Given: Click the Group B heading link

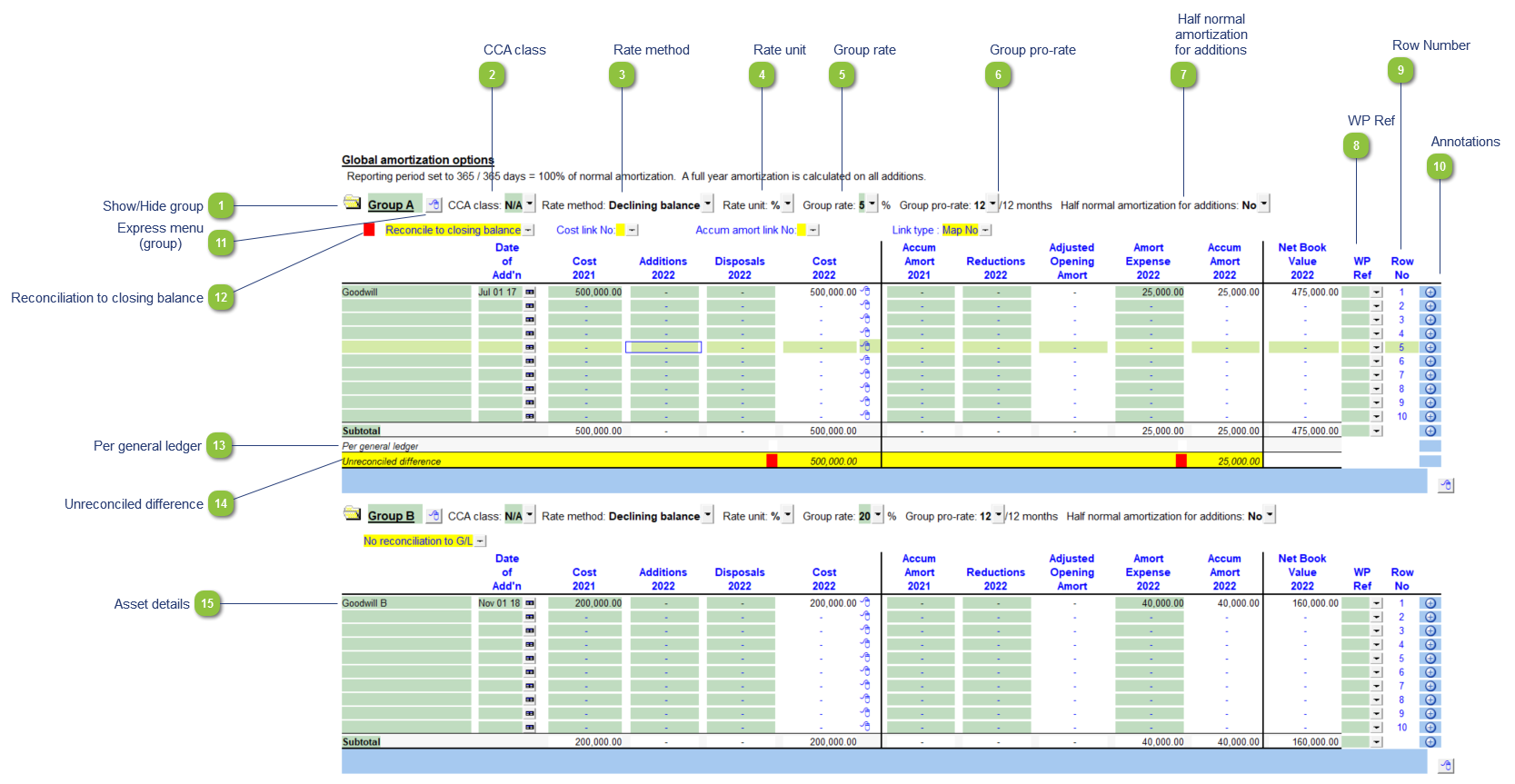Looking at the screenshot, I should [x=391, y=516].
